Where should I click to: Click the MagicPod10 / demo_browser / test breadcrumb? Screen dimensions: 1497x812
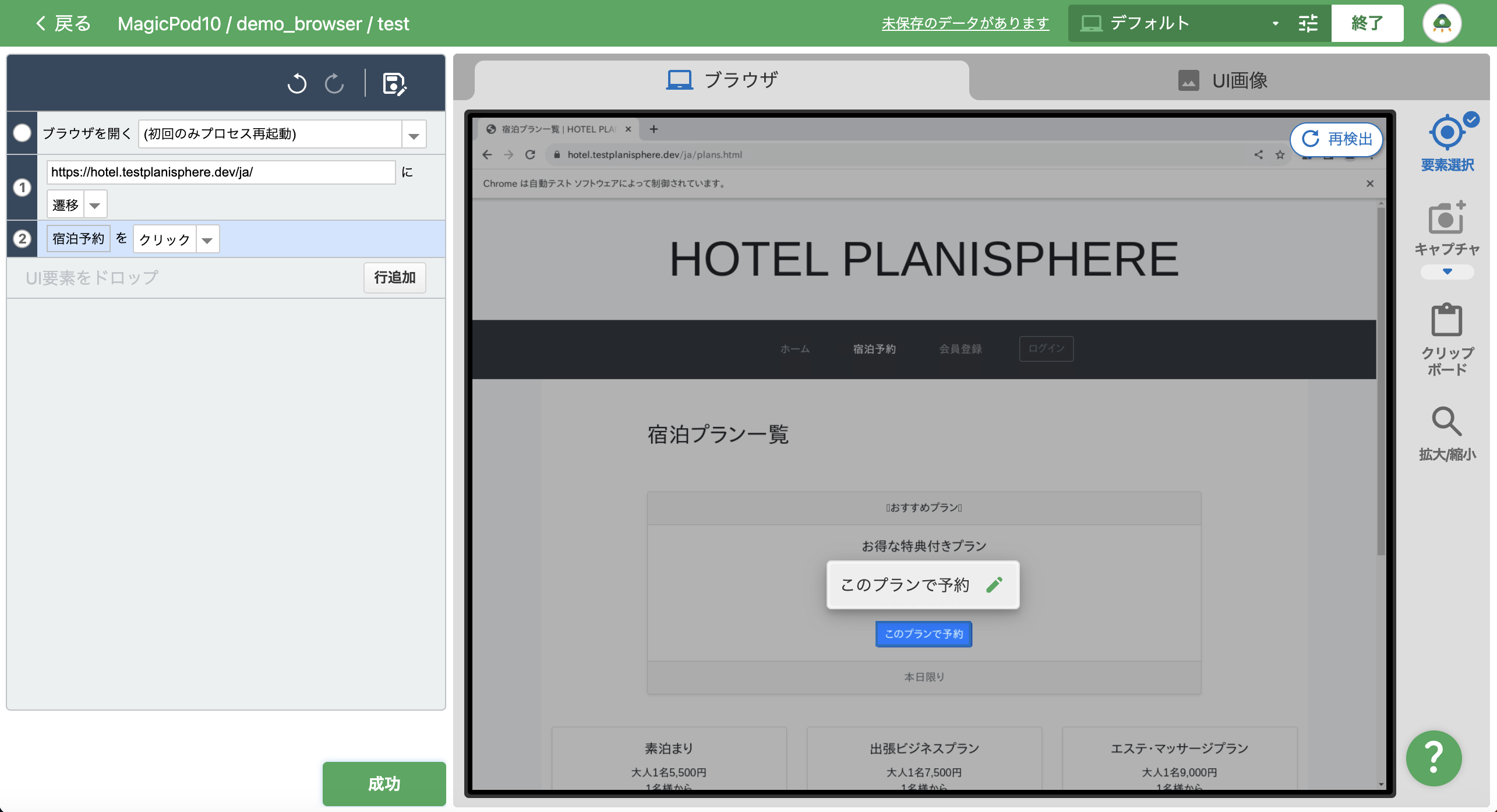click(x=263, y=24)
